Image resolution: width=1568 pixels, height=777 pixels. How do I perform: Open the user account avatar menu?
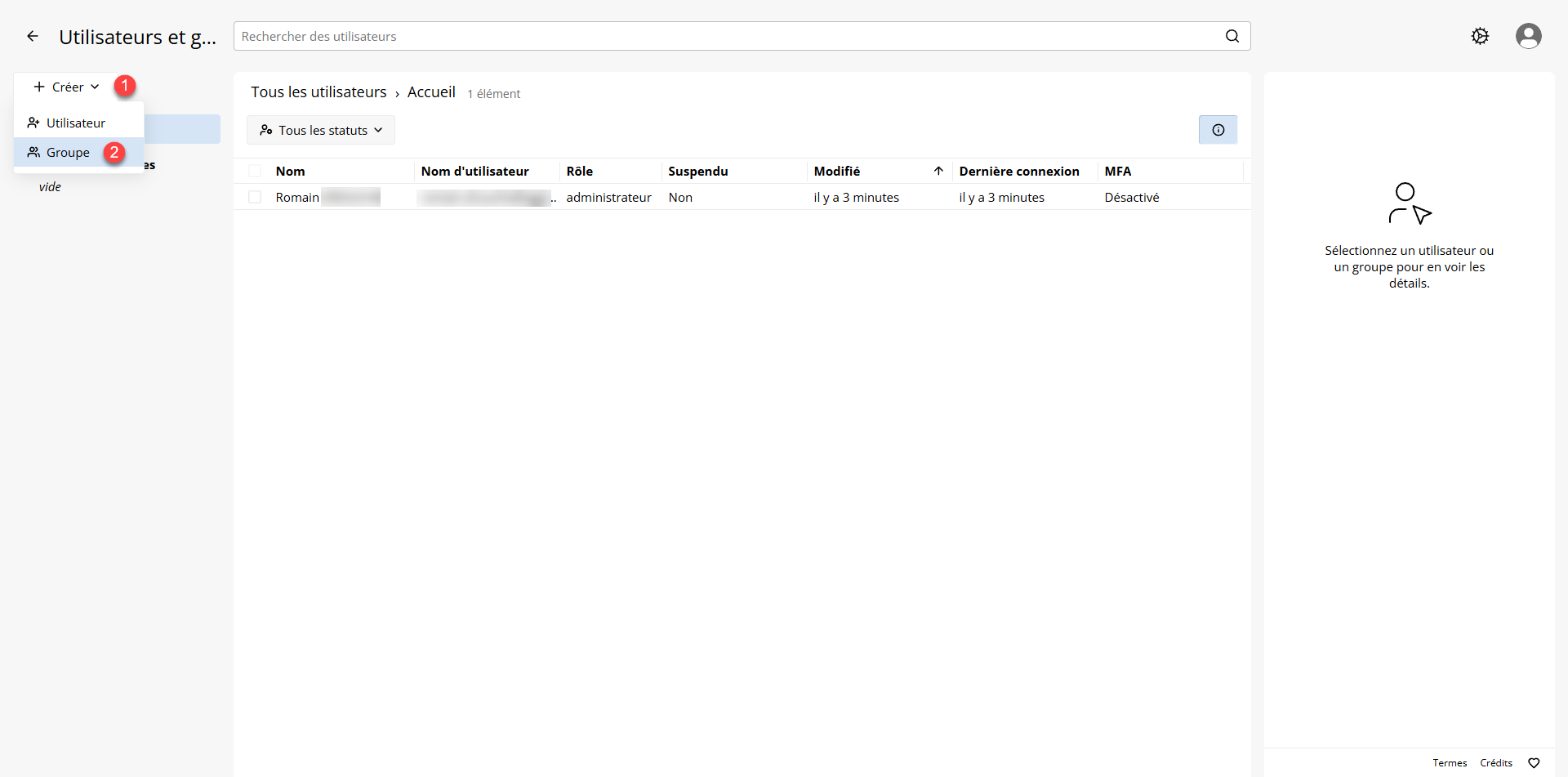[x=1528, y=36]
